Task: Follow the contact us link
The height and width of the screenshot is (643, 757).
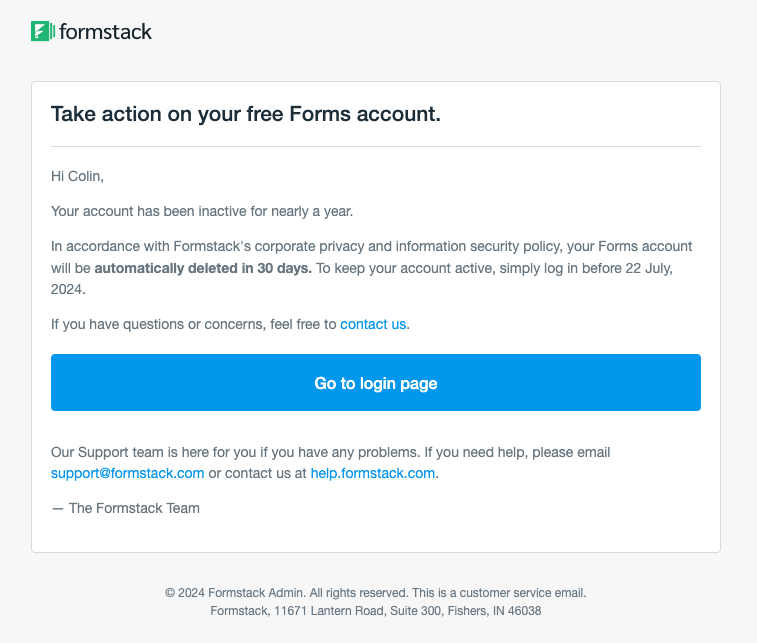Action: [373, 324]
